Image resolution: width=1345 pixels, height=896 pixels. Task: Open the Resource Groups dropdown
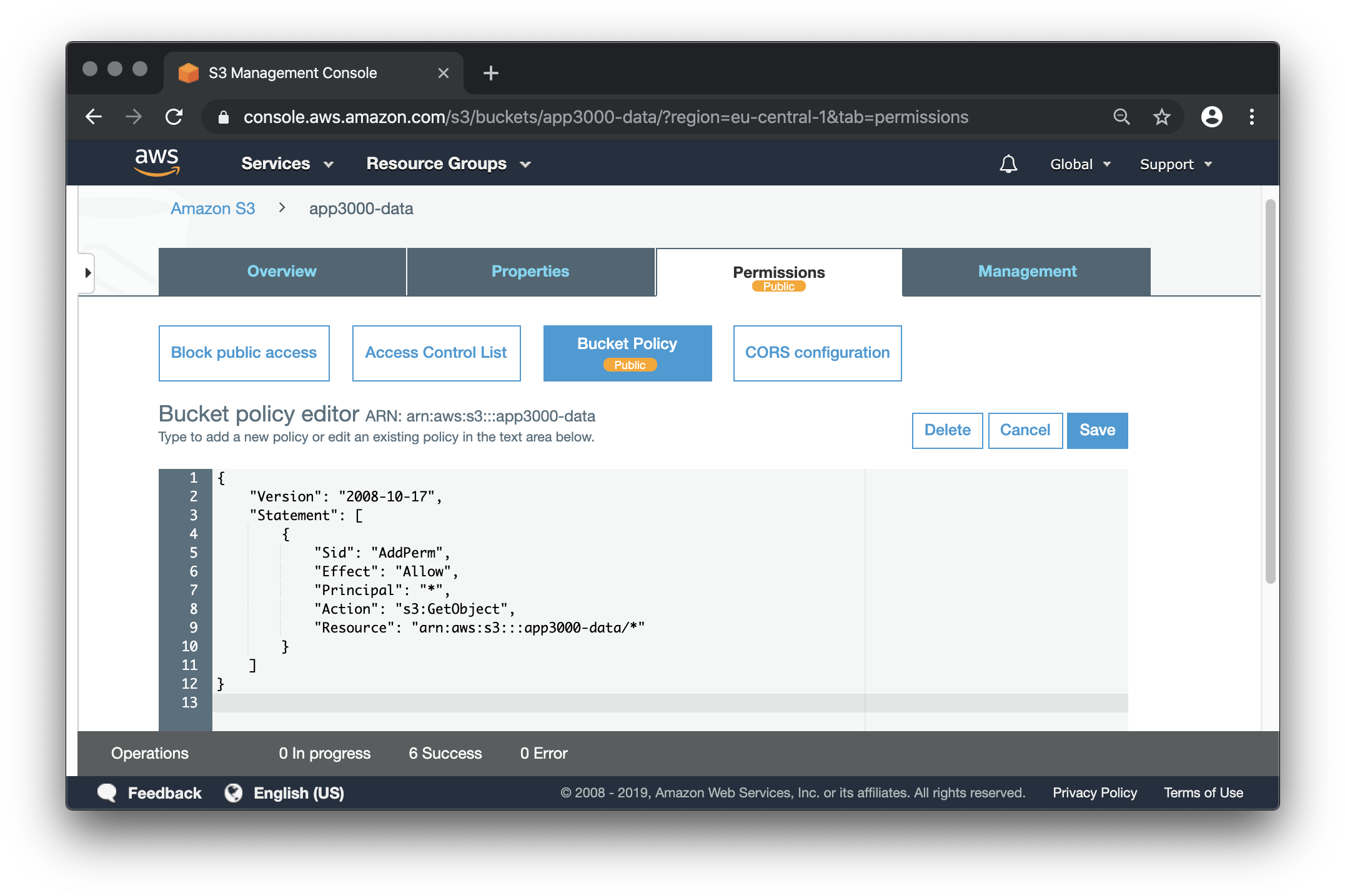click(x=449, y=164)
